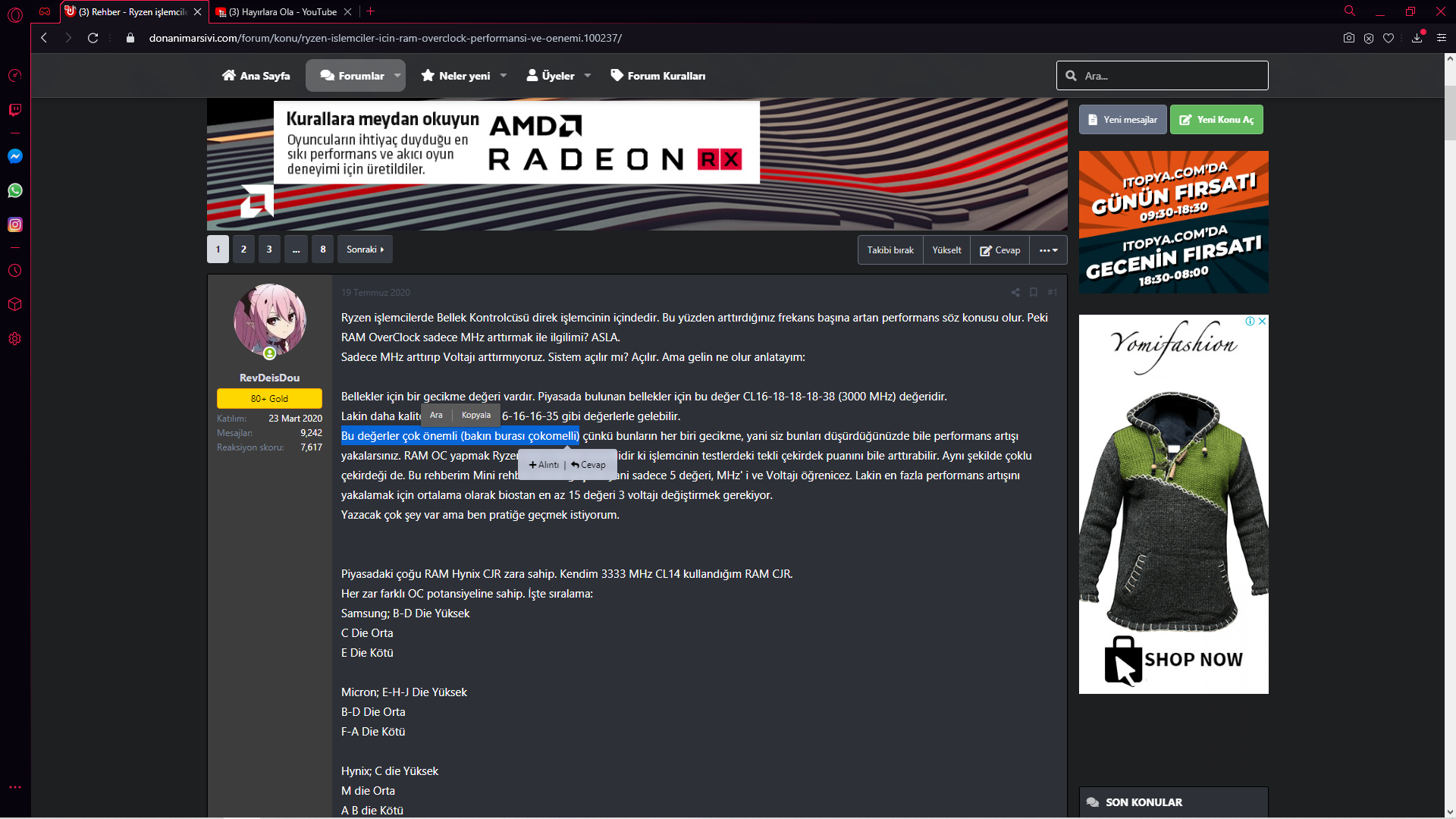The image size is (1456, 819).
Task: Toggle Takibi bırak thread watching
Action: tap(890, 249)
